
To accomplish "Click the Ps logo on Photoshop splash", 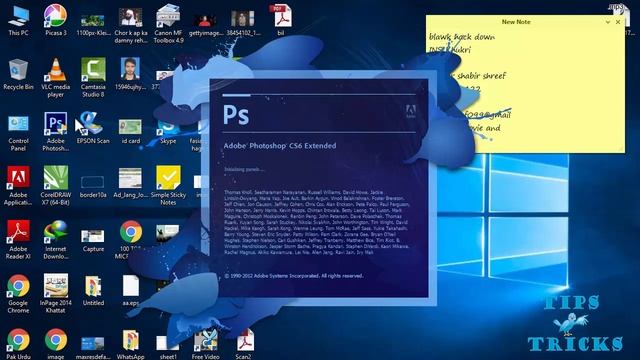I will (x=236, y=115).
